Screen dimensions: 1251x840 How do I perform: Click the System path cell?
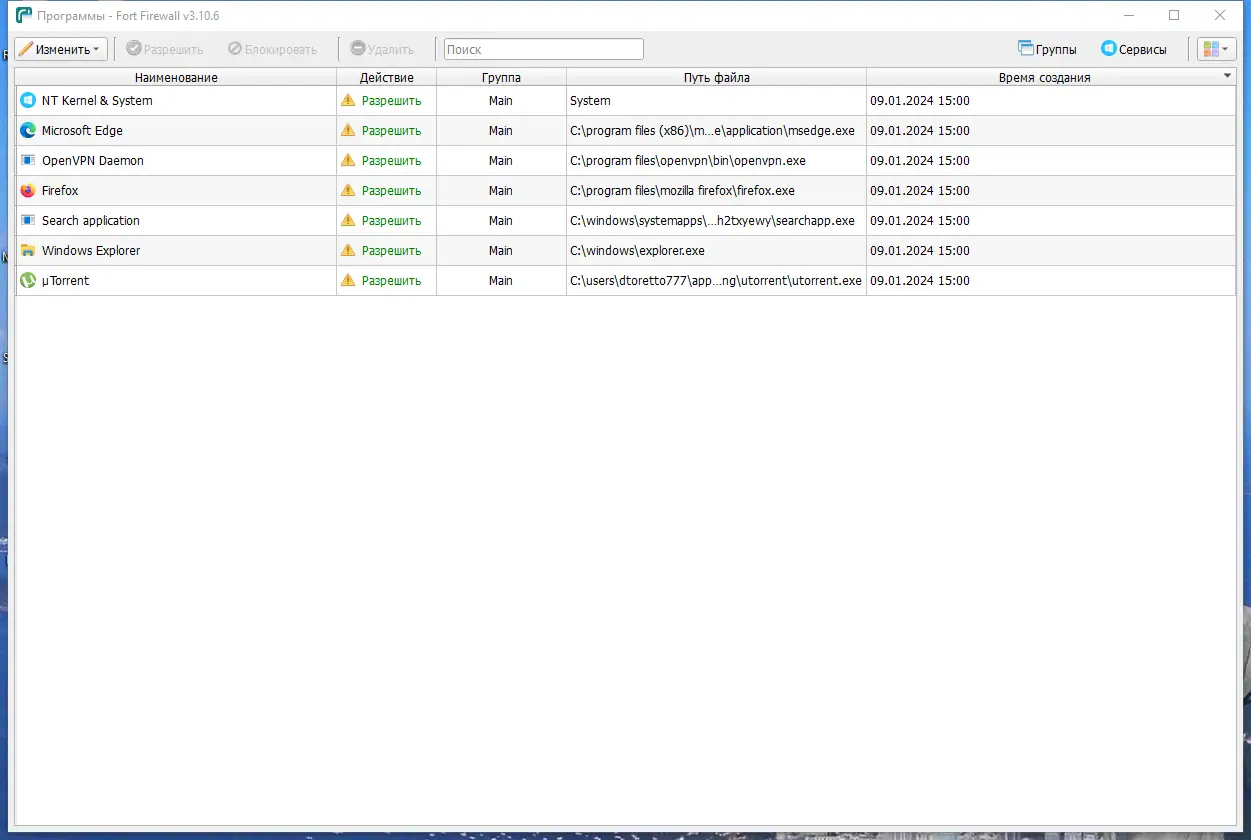pos(716,101)
